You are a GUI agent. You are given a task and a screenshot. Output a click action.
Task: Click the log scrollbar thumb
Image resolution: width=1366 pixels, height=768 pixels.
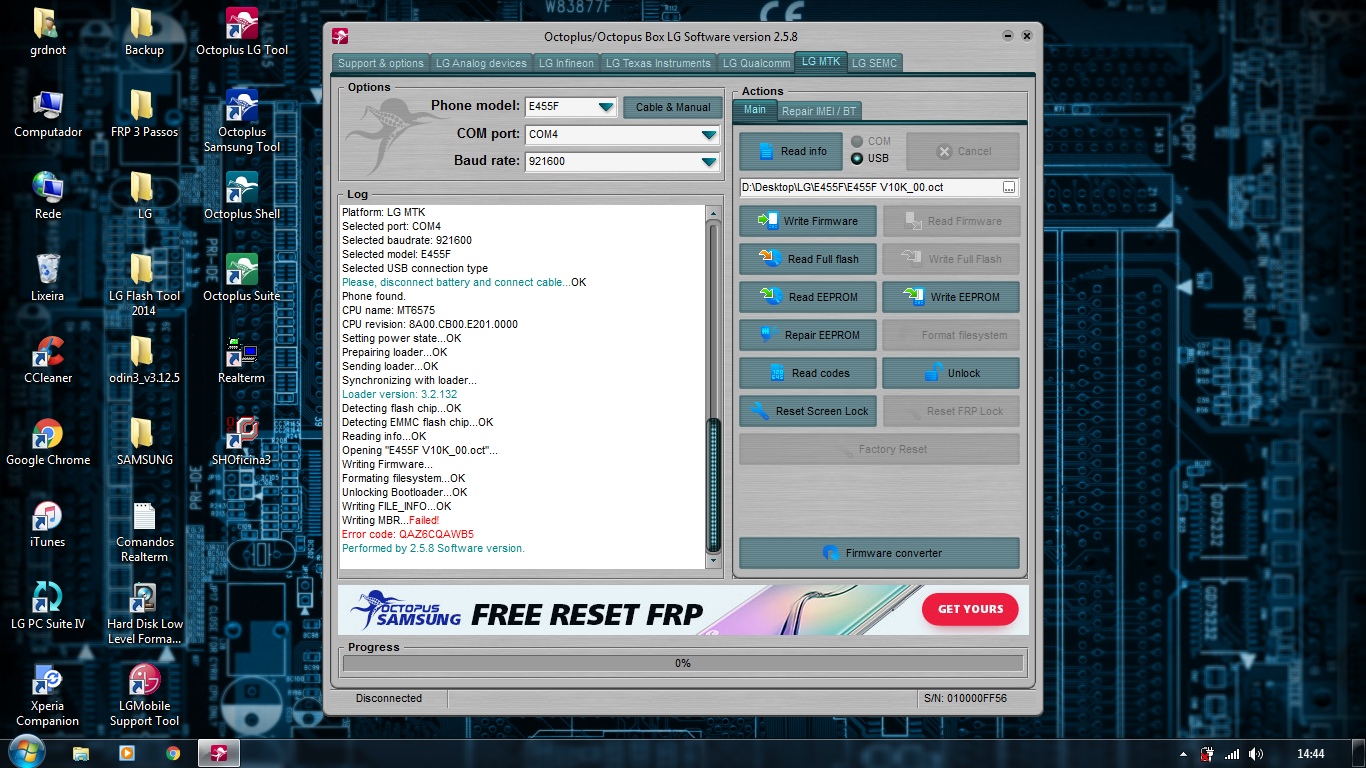[713, 486]
